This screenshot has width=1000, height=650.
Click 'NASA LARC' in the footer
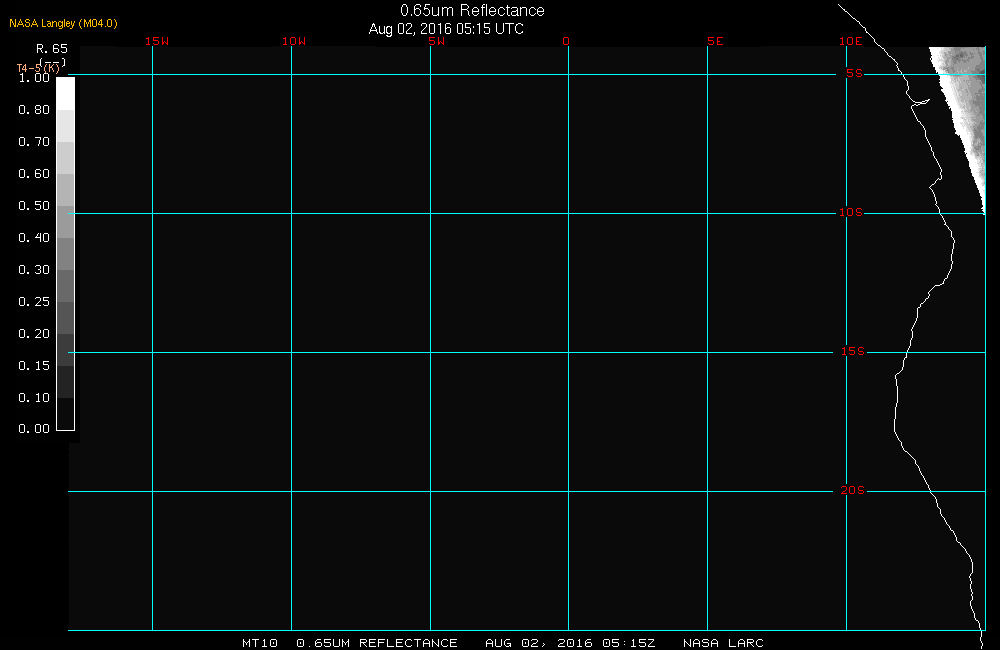723,643
